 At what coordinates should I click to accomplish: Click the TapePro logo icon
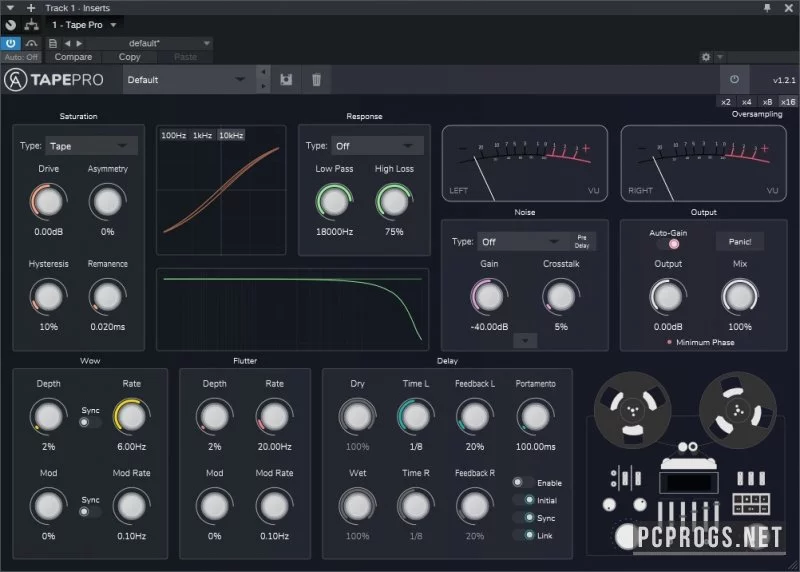tap(15, 80)
